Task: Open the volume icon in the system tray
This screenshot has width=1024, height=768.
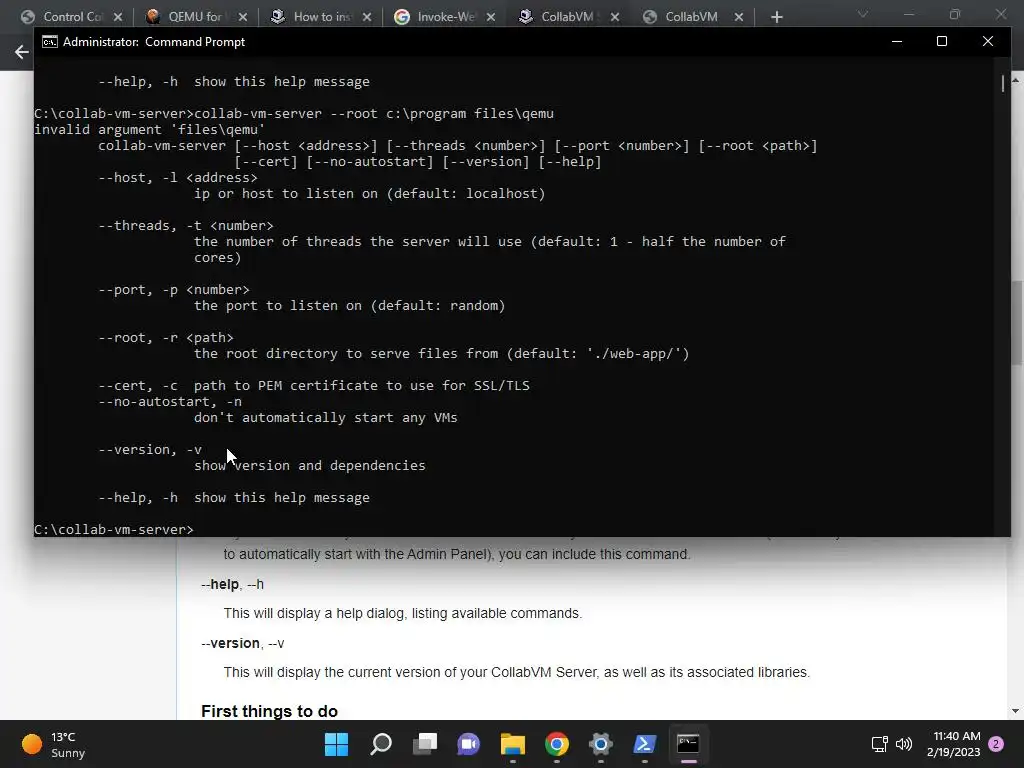Action: pyautogui.click(x=904, y=744)
